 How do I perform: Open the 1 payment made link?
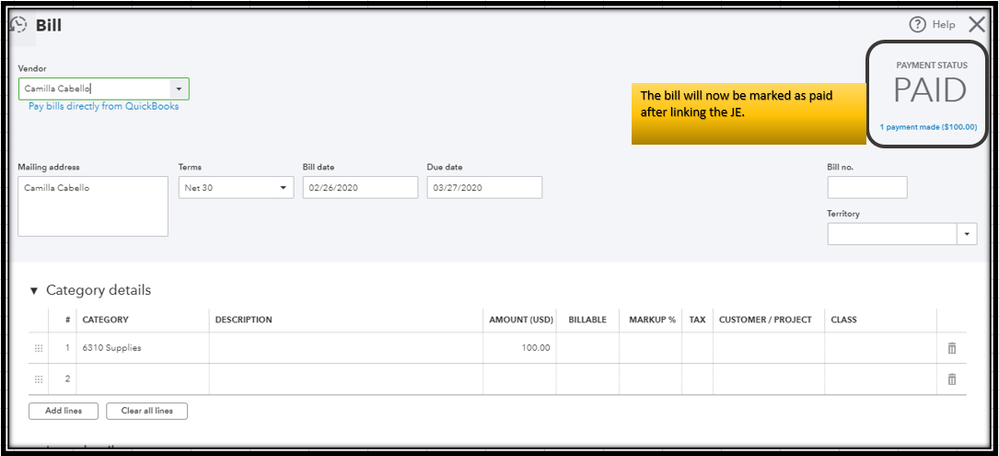click(928, 127)
